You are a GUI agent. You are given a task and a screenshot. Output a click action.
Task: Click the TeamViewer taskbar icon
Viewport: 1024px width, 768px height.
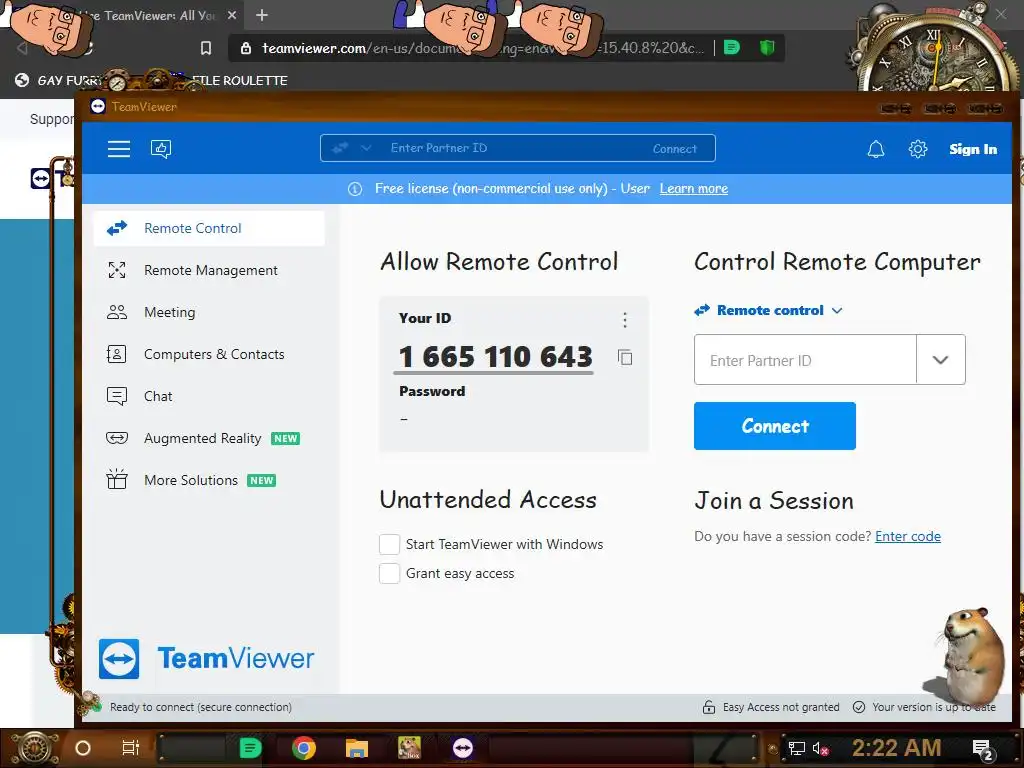pos(463,748)
